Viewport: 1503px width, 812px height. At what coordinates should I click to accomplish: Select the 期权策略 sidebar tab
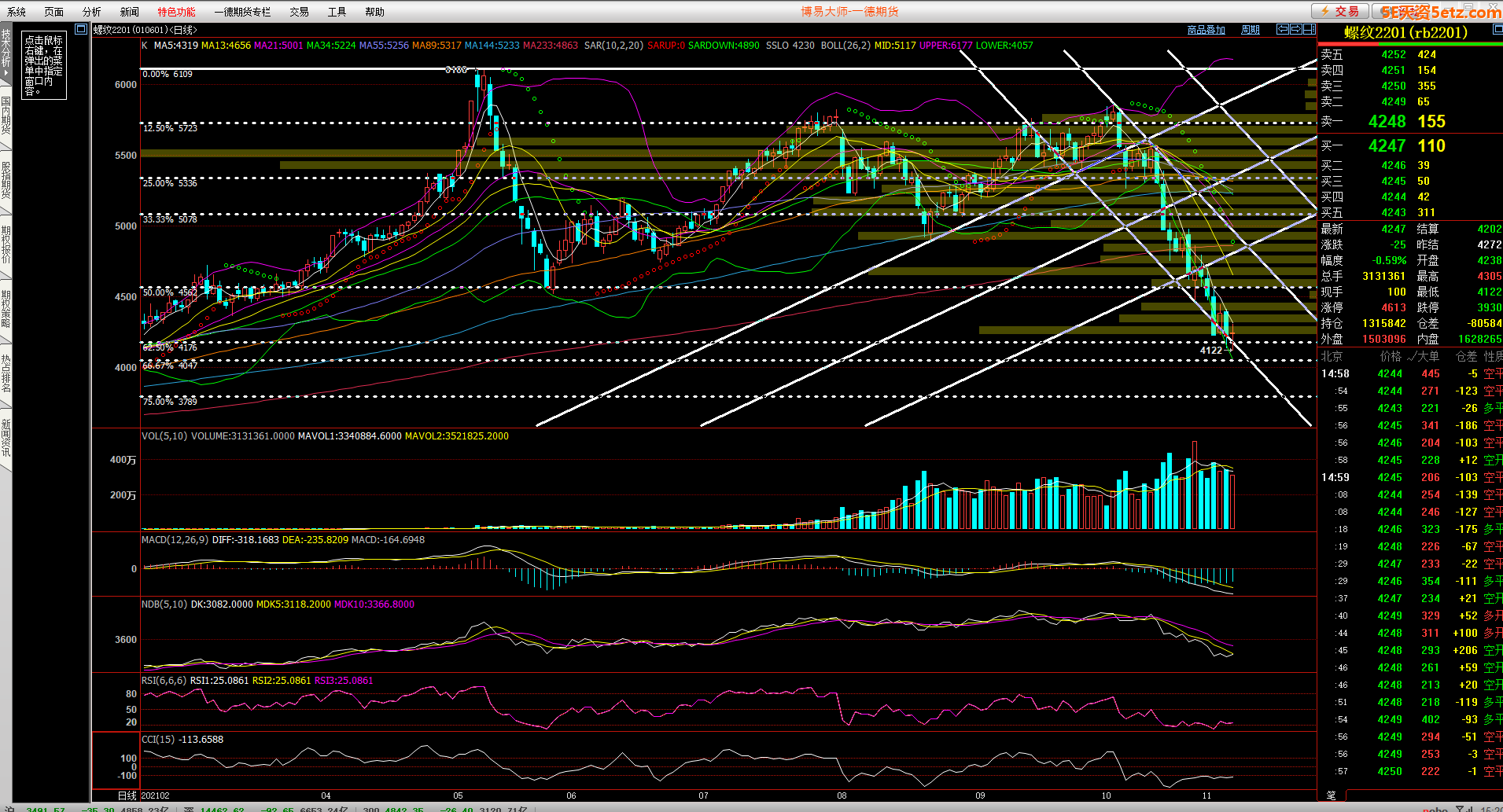[x=6, y=309]
